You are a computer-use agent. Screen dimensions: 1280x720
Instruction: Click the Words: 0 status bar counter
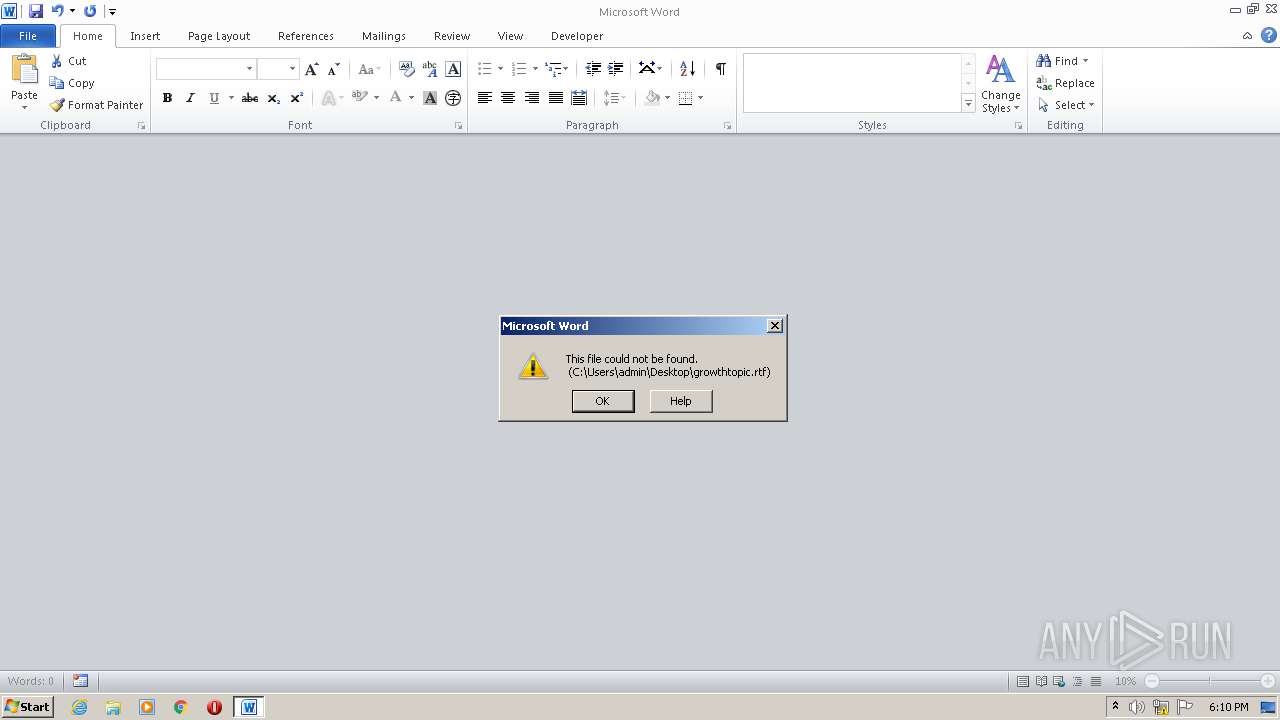(31, 681)
